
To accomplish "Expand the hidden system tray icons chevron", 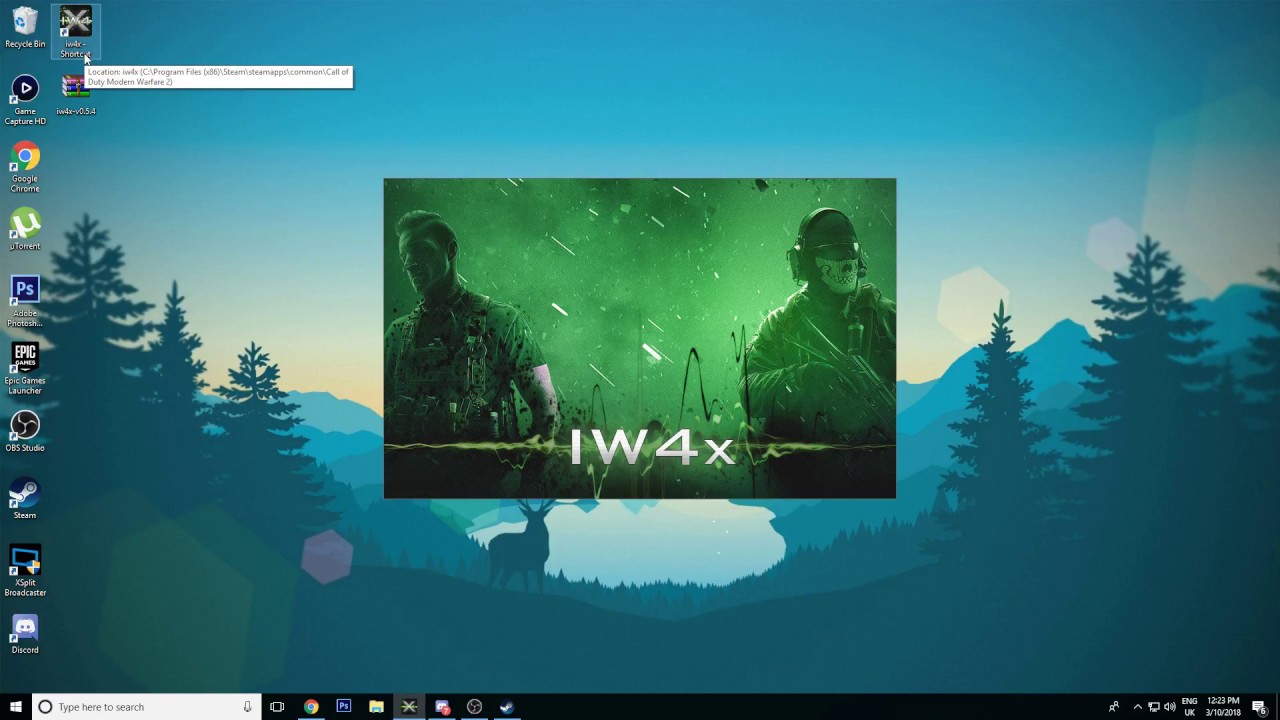I will pos(1137,707).
